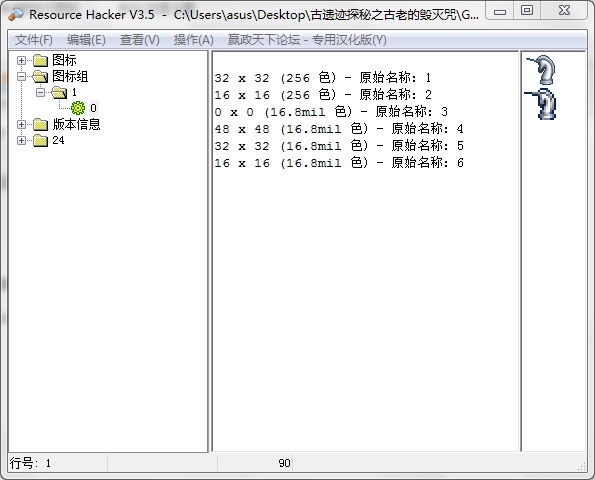Select the resource item labeled 0
This screenshot has width=595, height=480.
(x=93, y=108)
